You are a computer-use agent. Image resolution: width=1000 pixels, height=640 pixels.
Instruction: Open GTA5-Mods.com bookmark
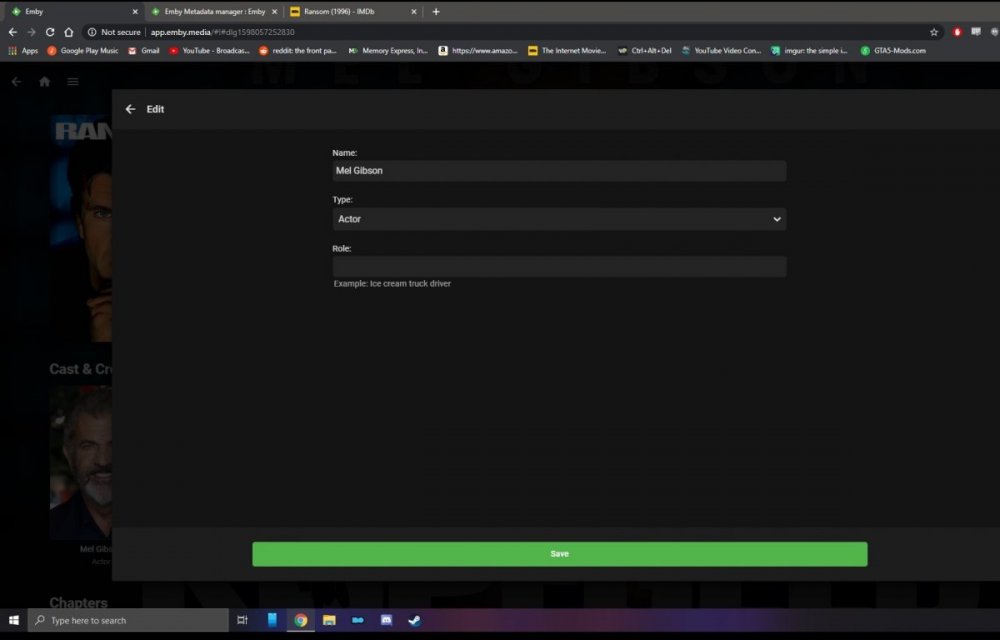(x=893, y=50)
